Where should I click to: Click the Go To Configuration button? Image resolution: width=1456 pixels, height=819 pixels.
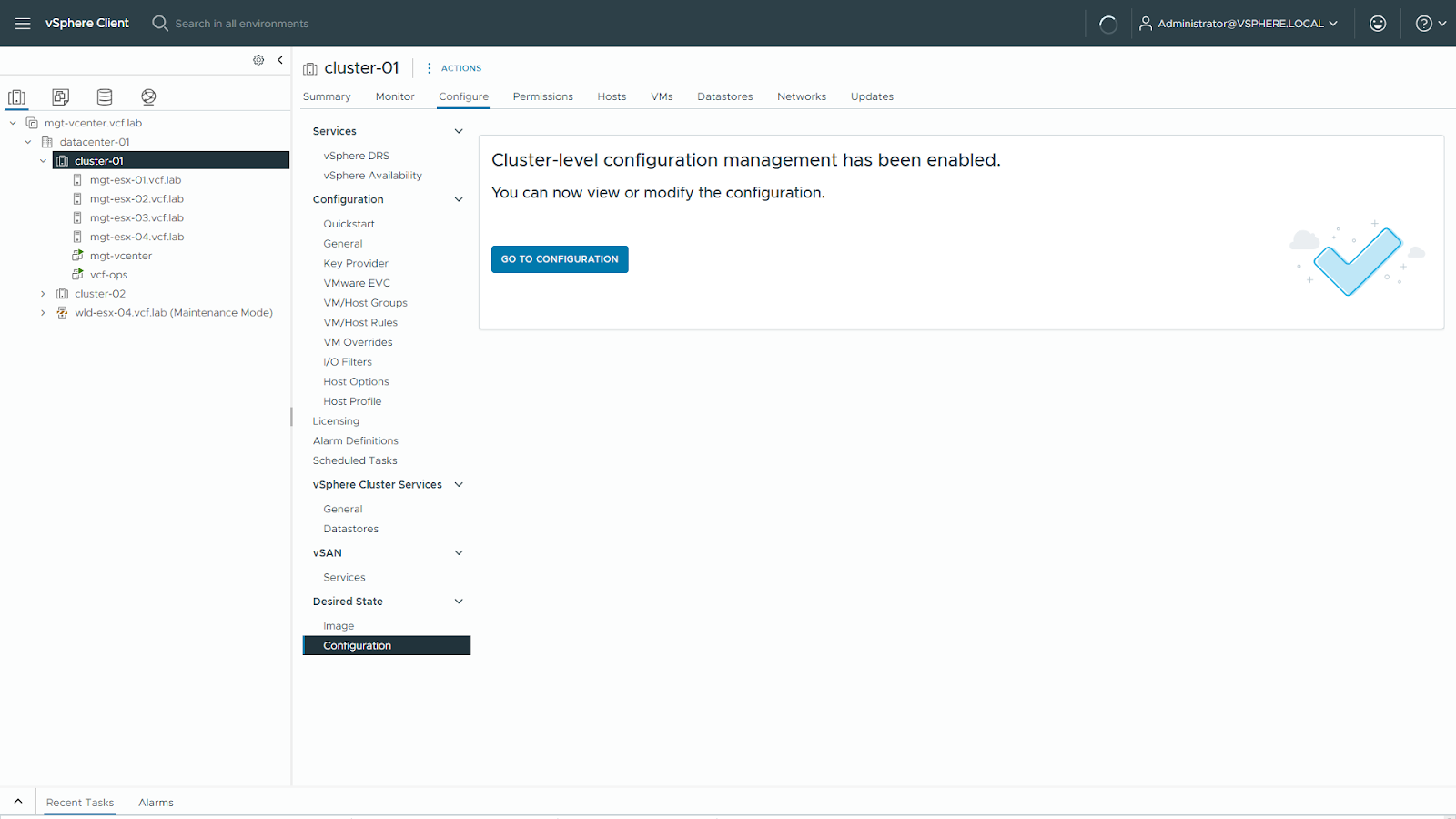[560, 259]
